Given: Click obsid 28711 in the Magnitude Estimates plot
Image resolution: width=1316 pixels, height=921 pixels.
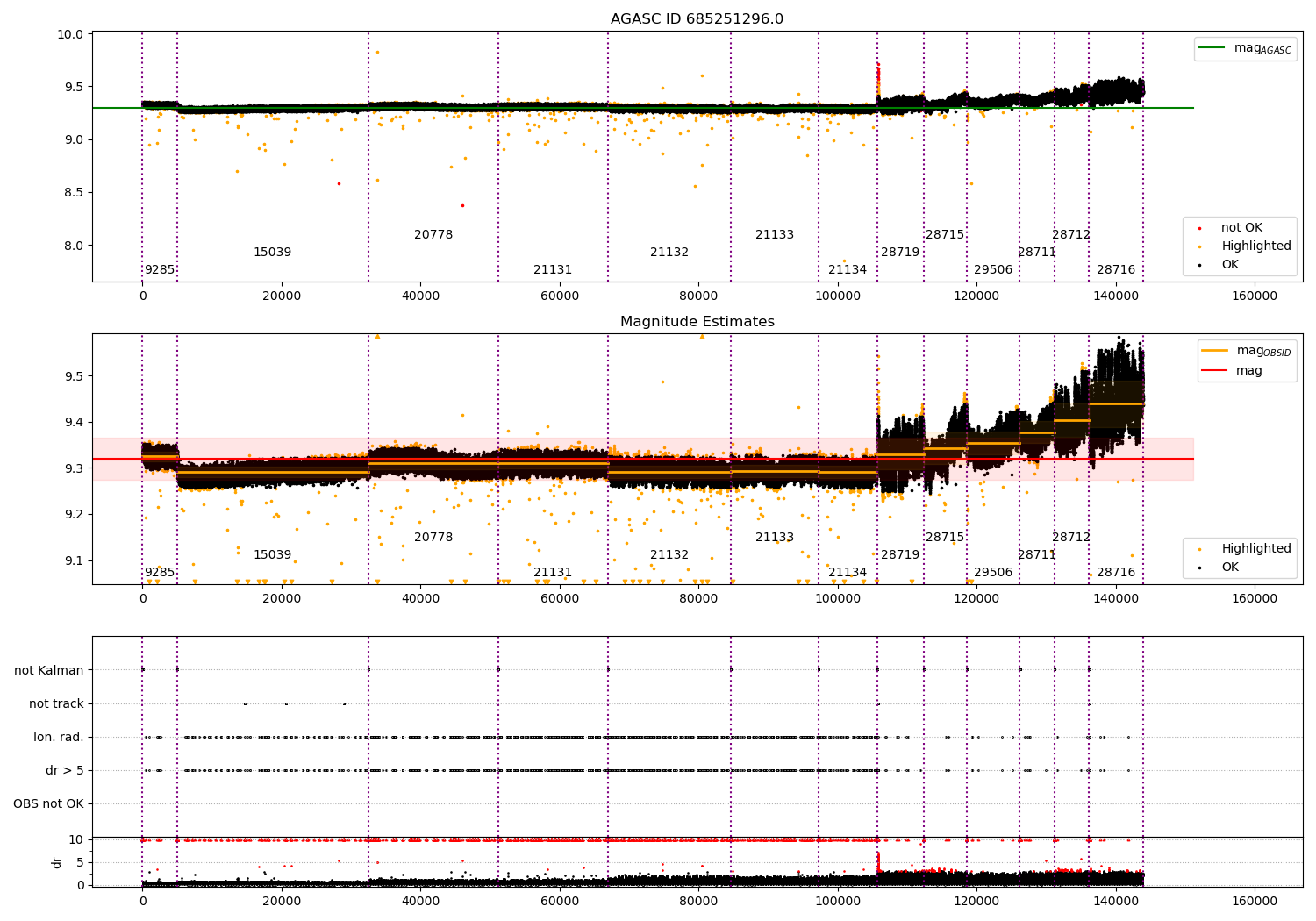Looking at the screenshot, I should (x=1037, y=555).
